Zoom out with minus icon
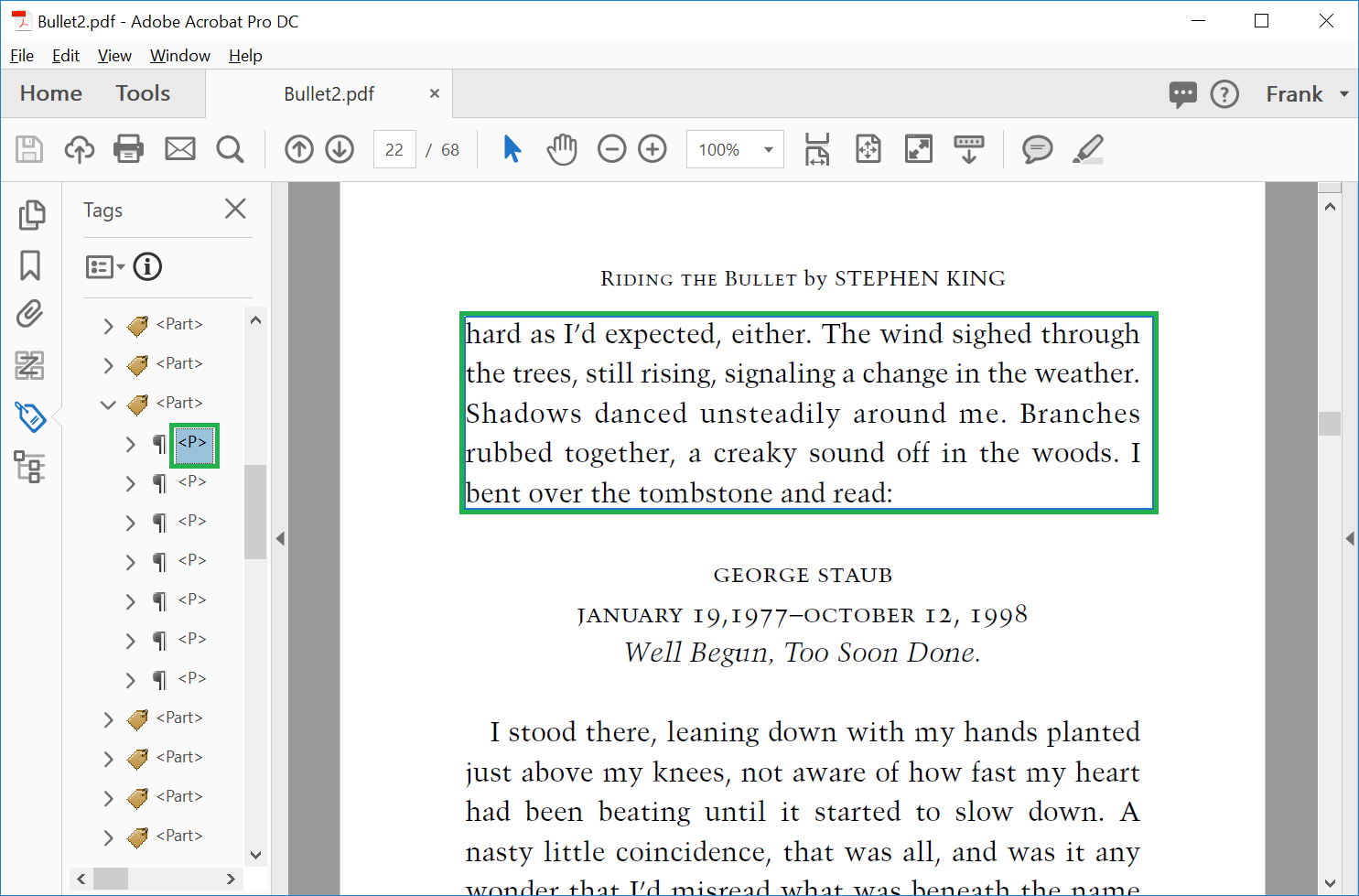The height and width of the screenshot is (896, 1359). coord(612,149)
